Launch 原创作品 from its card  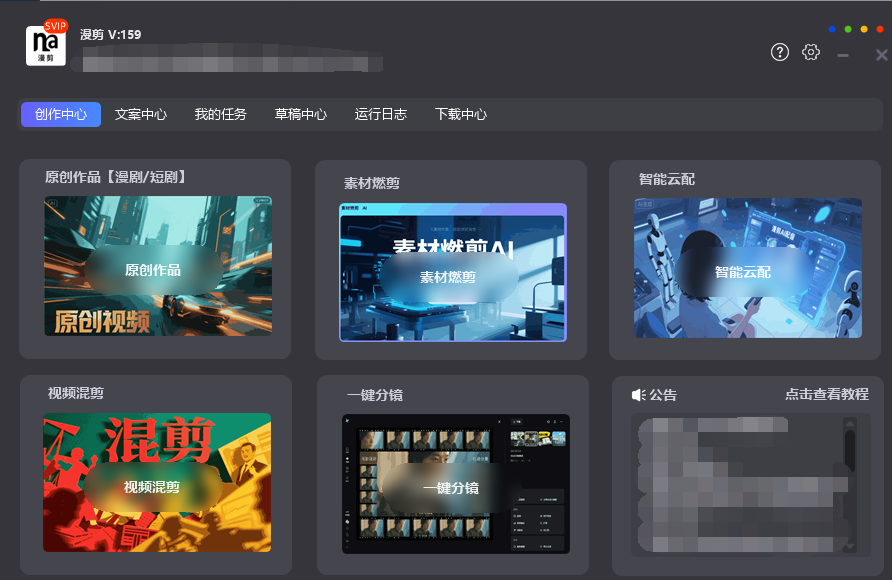click(x=156, y=266)
